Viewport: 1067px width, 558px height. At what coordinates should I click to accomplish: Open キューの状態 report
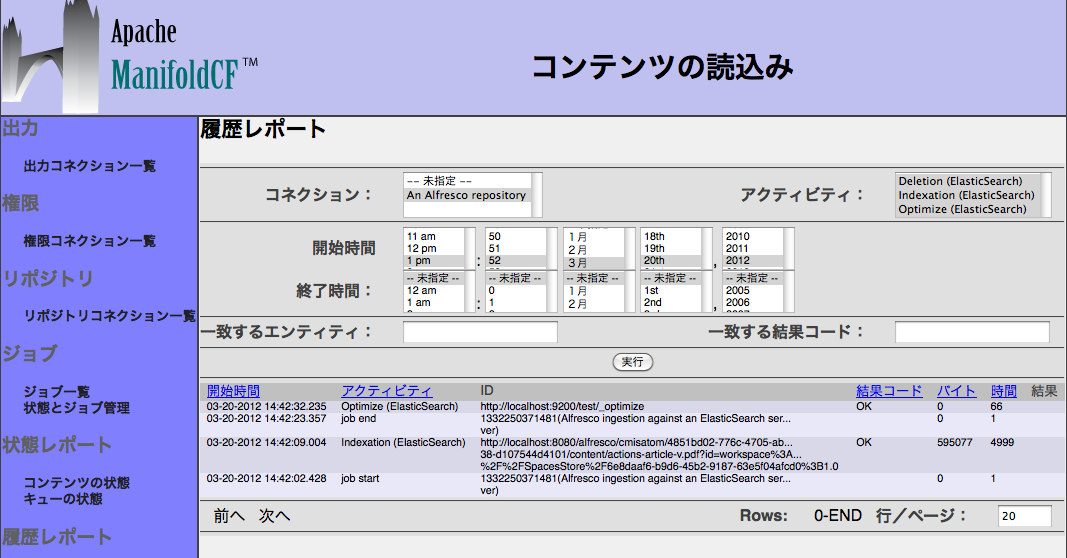(62, 499)
